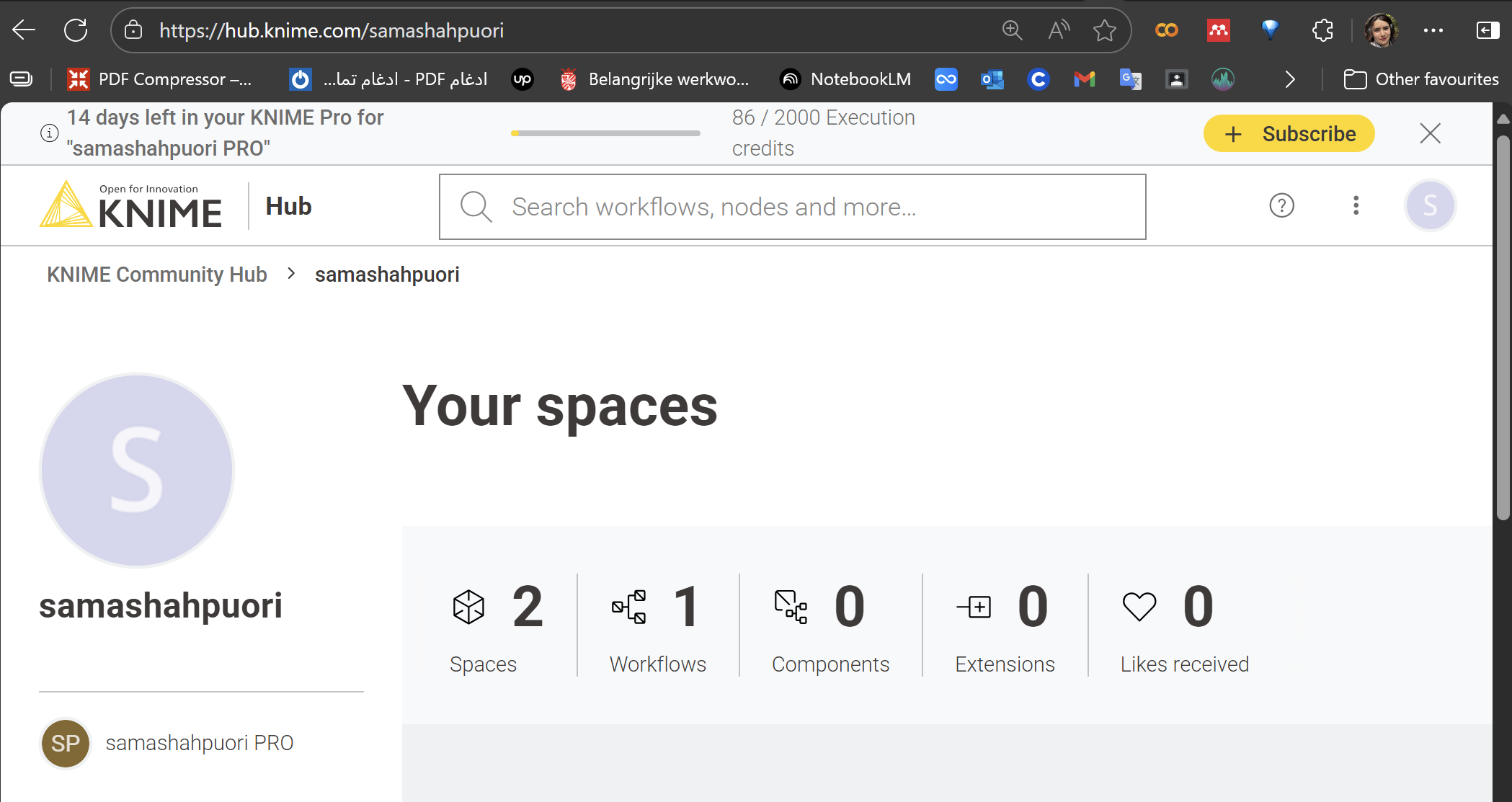Go to KNIME Community Hub breadcrumb
The image size is (1512, 802).
tap(157, 275)
